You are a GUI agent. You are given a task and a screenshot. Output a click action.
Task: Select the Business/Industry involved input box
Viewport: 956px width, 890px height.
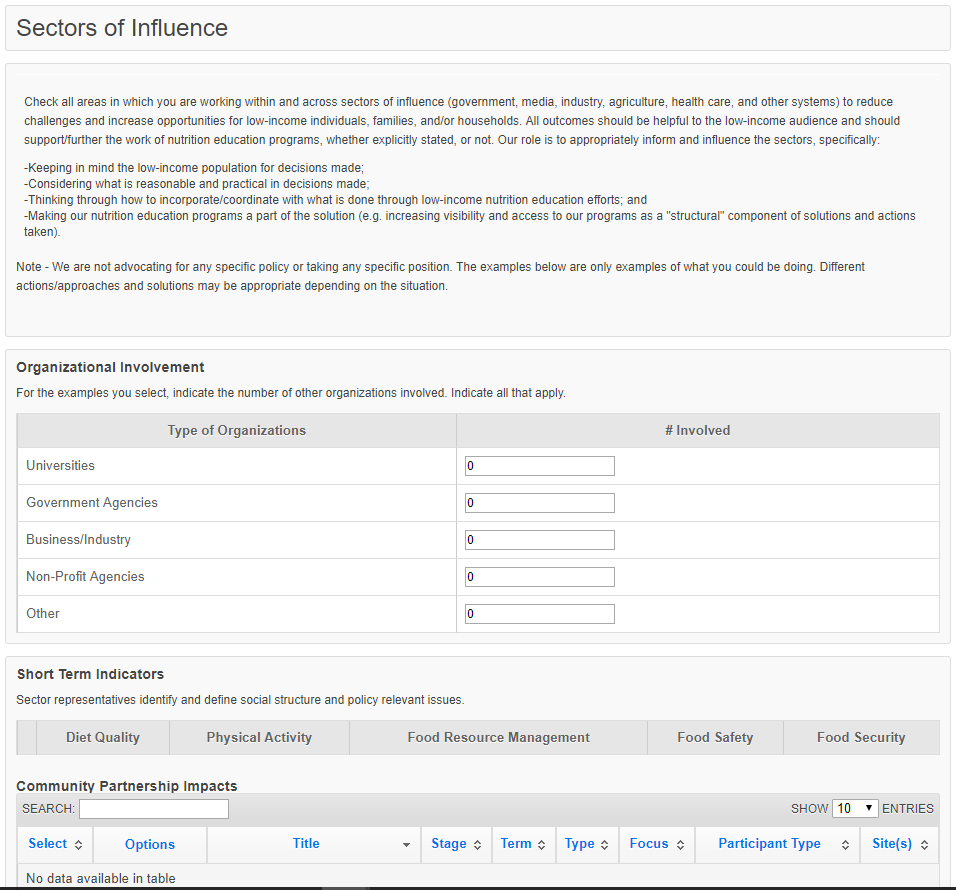pyautogui.click(x=539, y=540)
